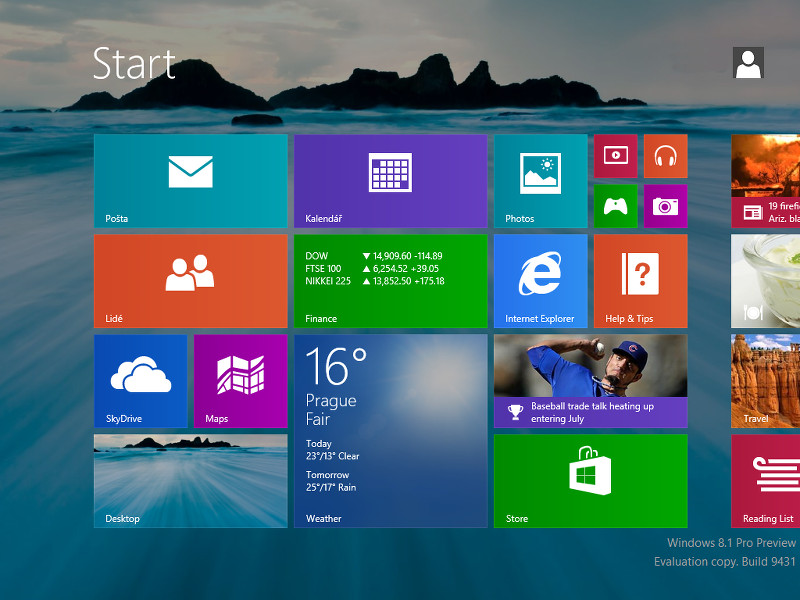The height and width of the screenshot is (600, 800).
Task: Click the FTSE 100 stock row
Action: [x=372, y=268]
